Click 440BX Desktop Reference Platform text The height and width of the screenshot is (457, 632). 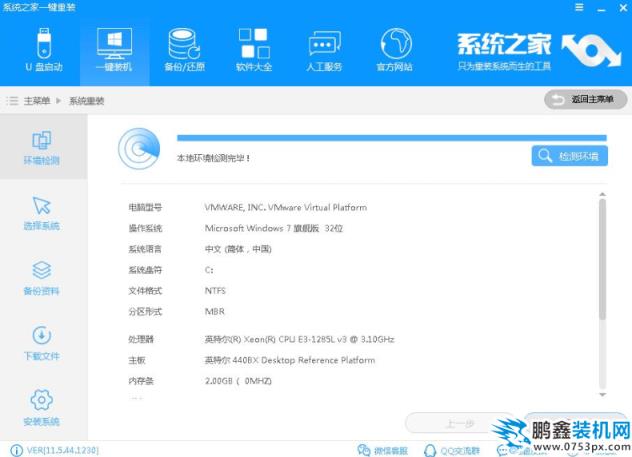[290, 360]
